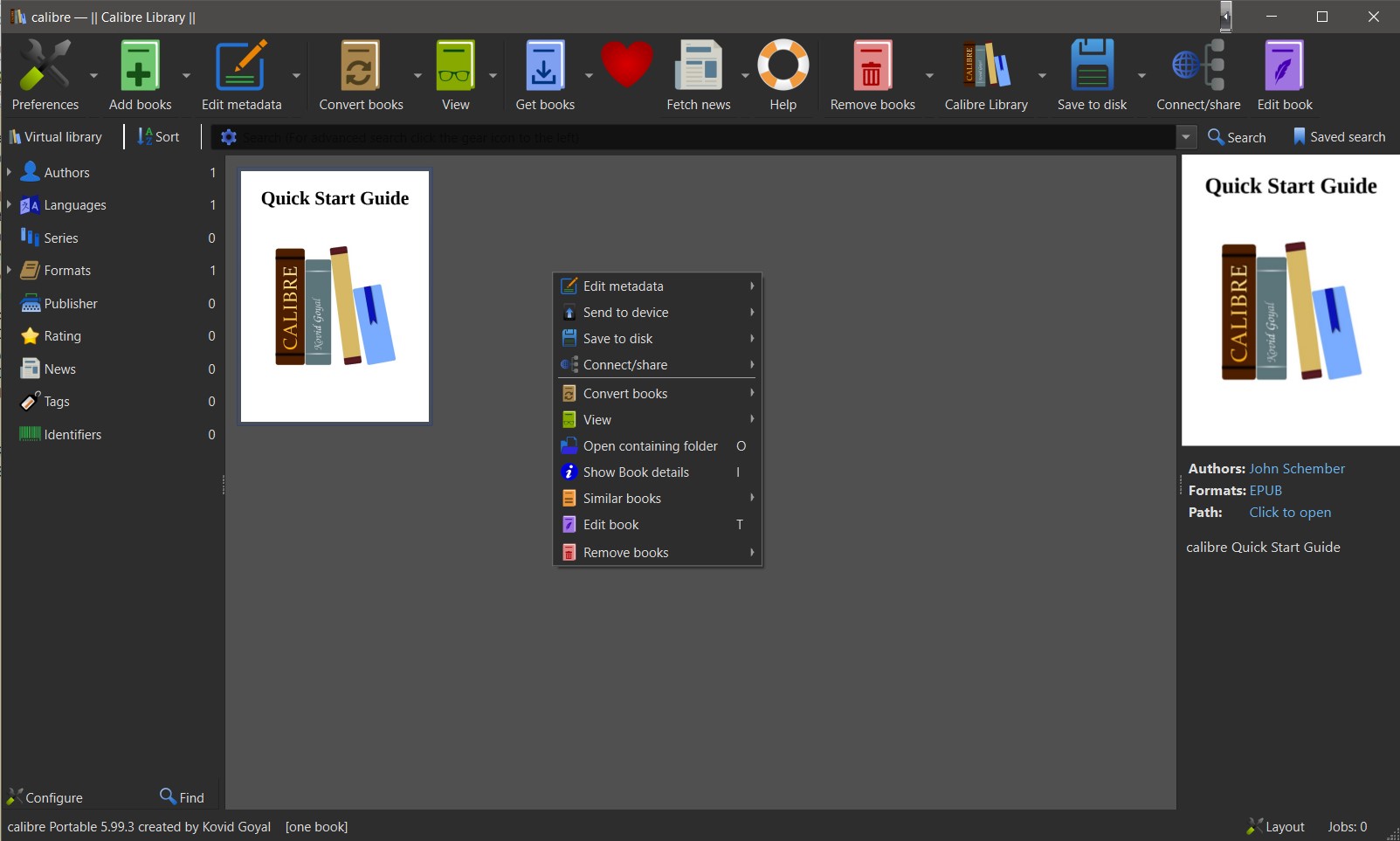Open the dropdown arrow beside Add books
The height and width of the screenshot is (841, 1400).
click(x=186, y=76)
